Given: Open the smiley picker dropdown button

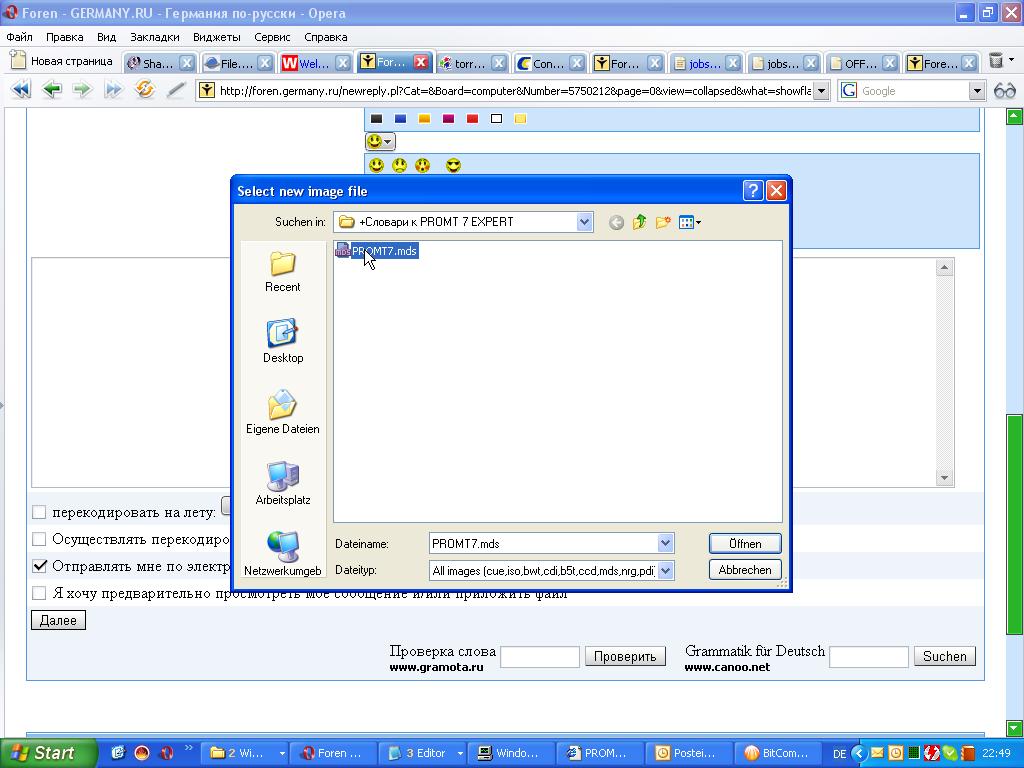Looking at the screenshot, I should click(380, 141).
